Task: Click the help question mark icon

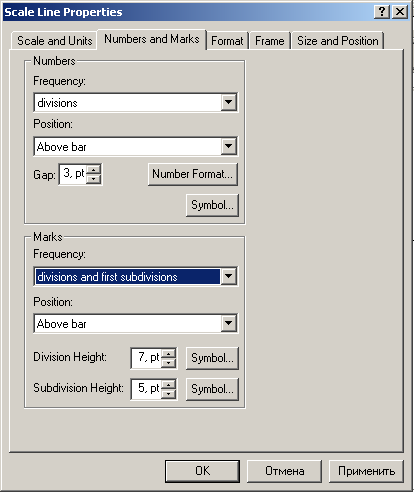Action: tap(382, 12)
